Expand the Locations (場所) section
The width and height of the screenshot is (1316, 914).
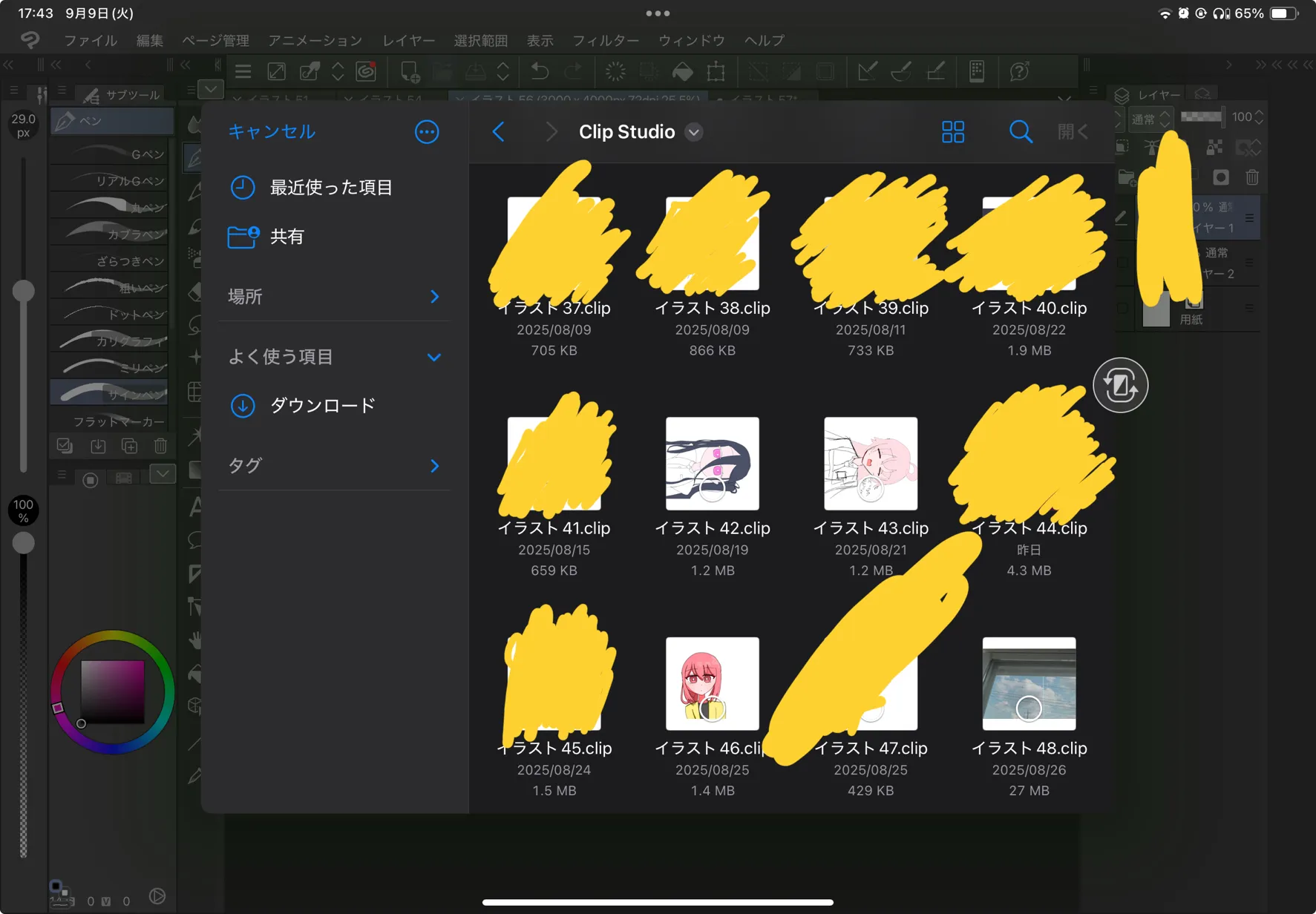(334, 297)
